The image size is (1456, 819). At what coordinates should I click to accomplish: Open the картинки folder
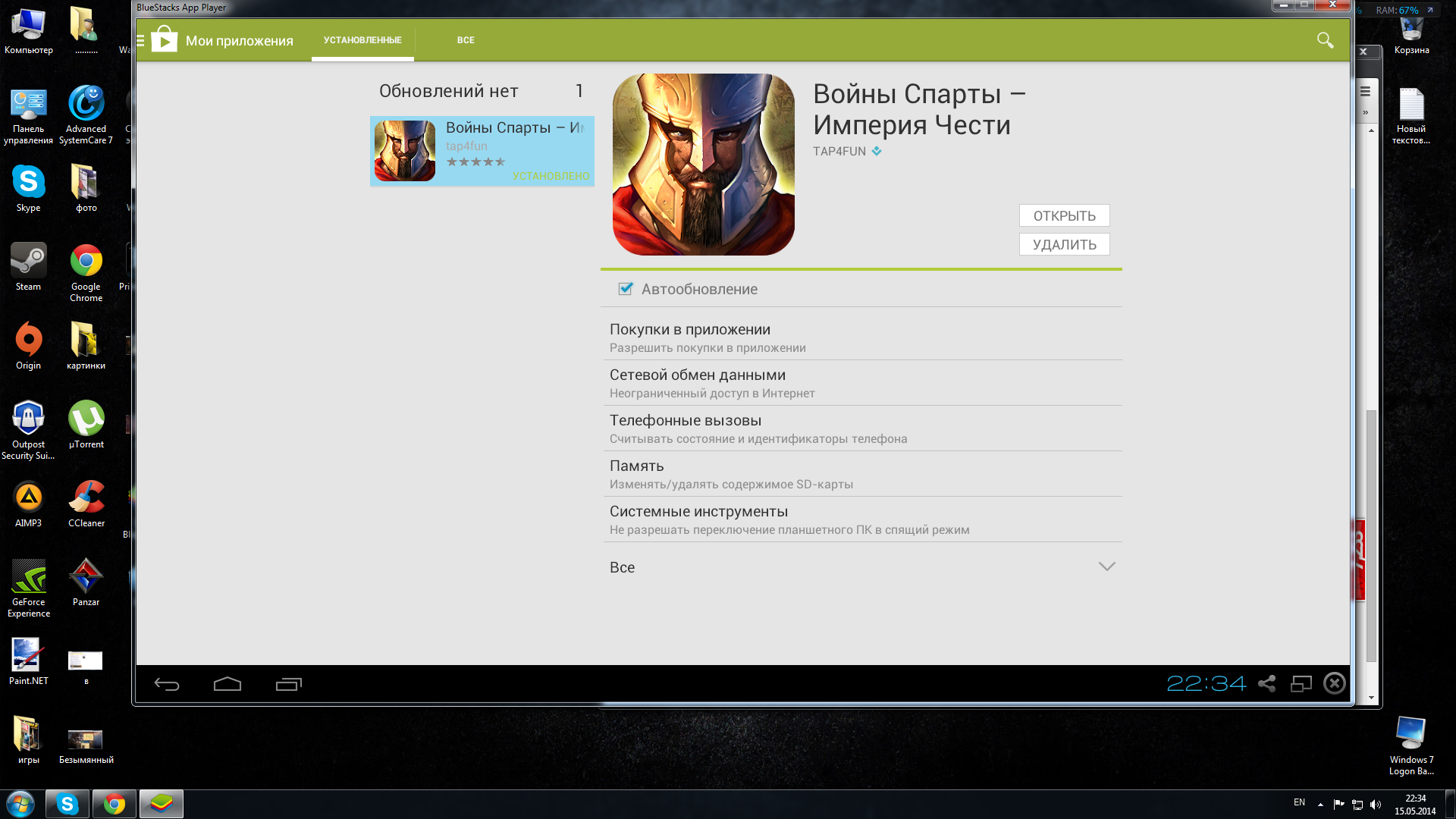86,346
